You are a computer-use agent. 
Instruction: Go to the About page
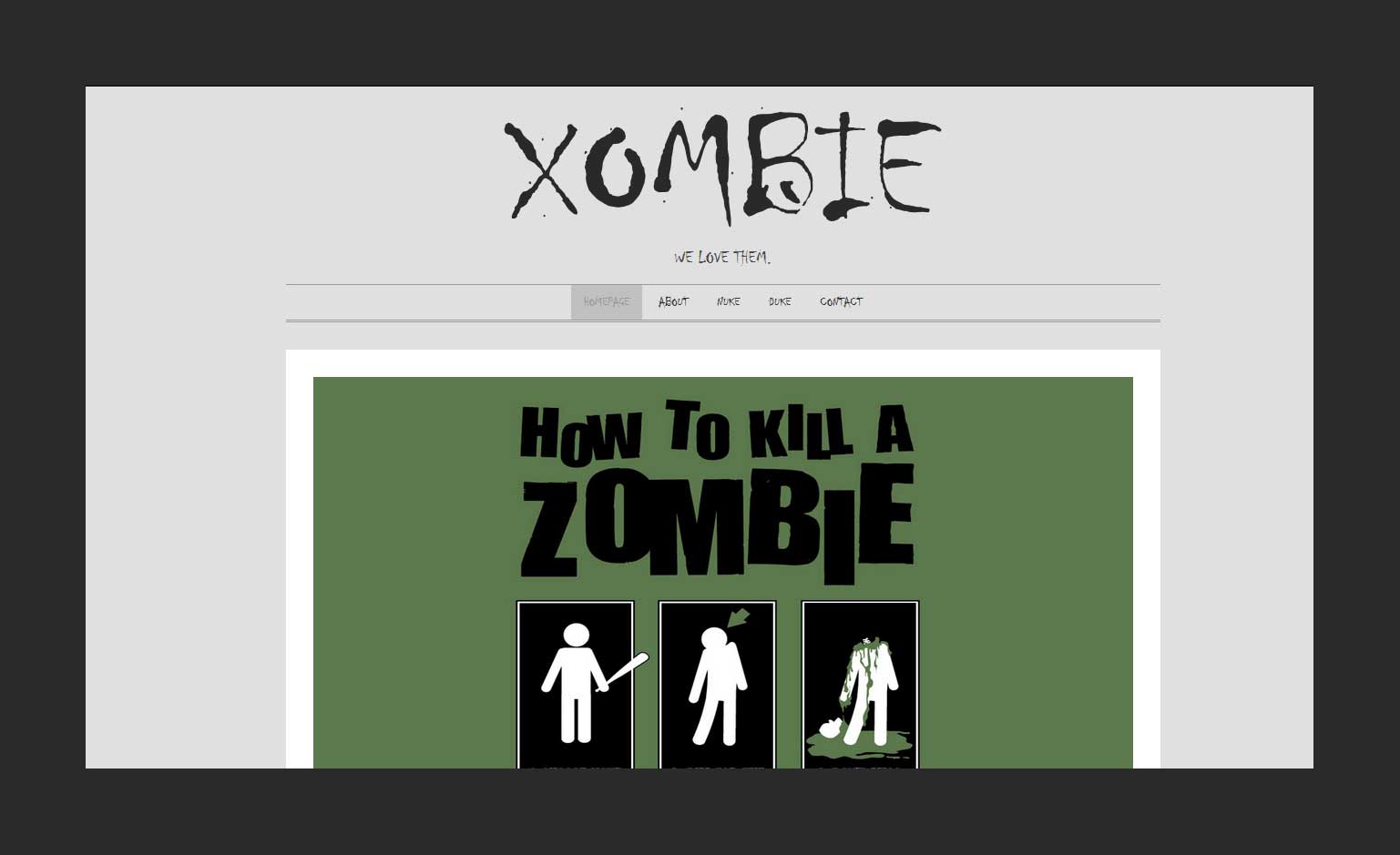(x=673, y=302)
